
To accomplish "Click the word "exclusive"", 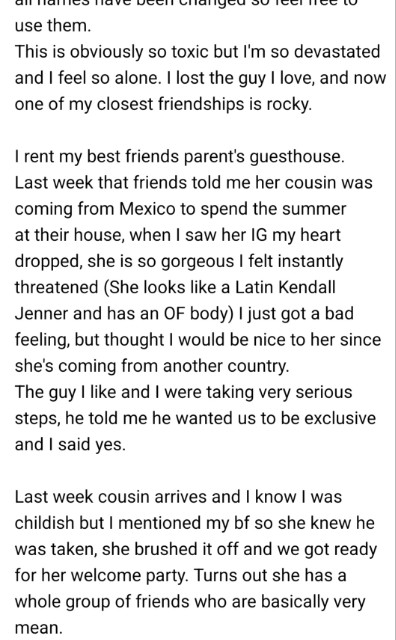I will tap(340, 418).
